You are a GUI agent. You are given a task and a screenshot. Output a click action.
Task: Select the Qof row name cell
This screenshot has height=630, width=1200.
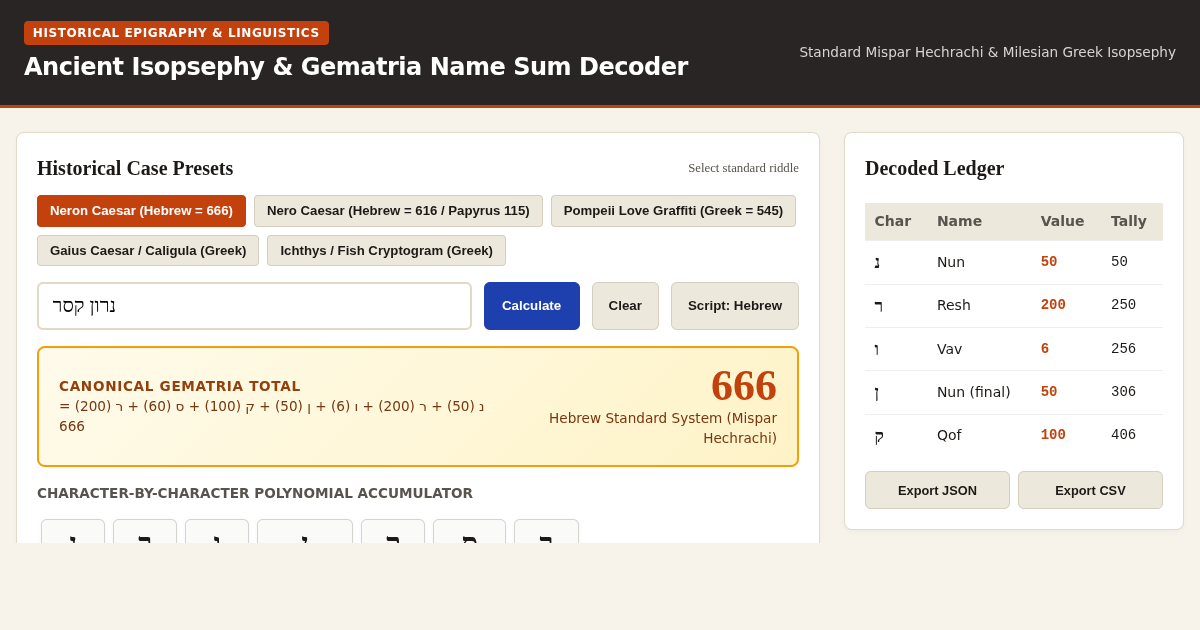949,435
